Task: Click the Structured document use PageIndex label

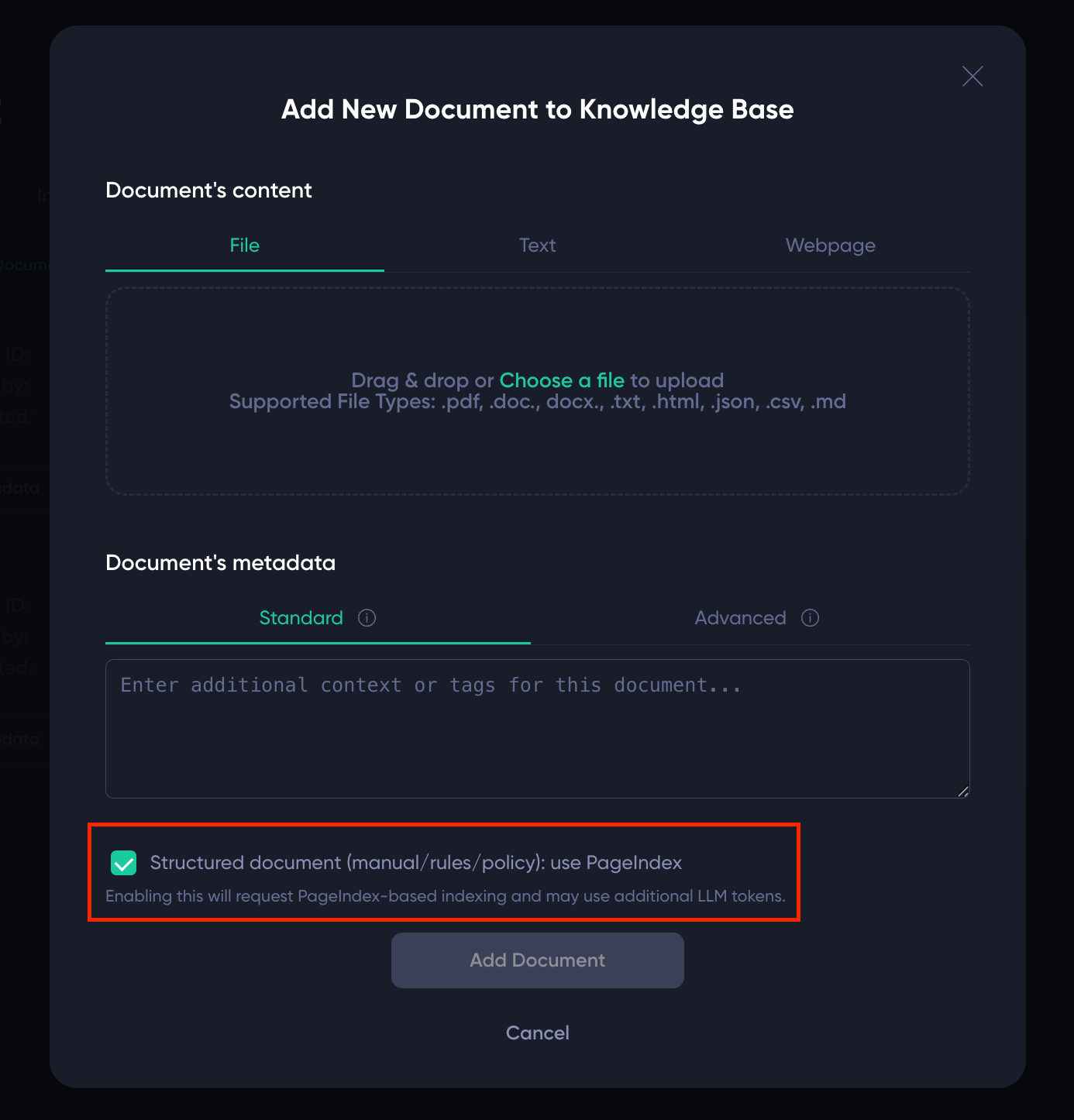Action: (x=415, y=863)
